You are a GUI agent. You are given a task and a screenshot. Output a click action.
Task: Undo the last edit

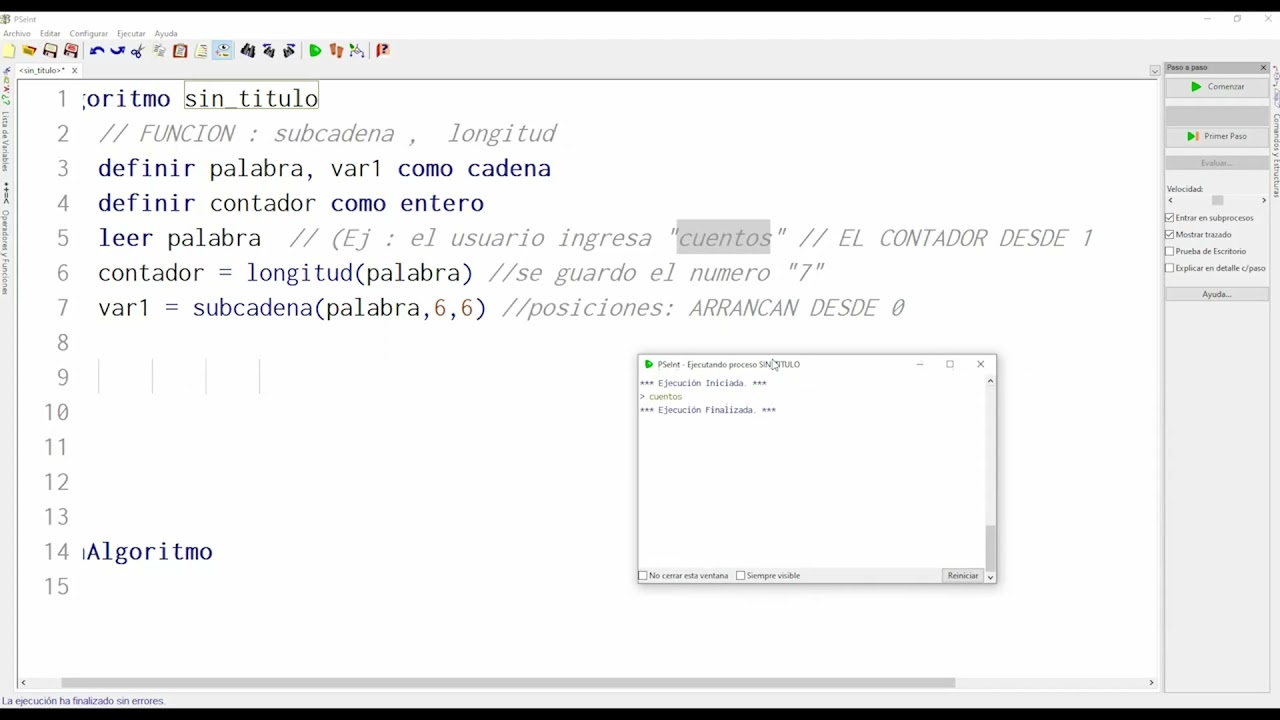point(96,51)
